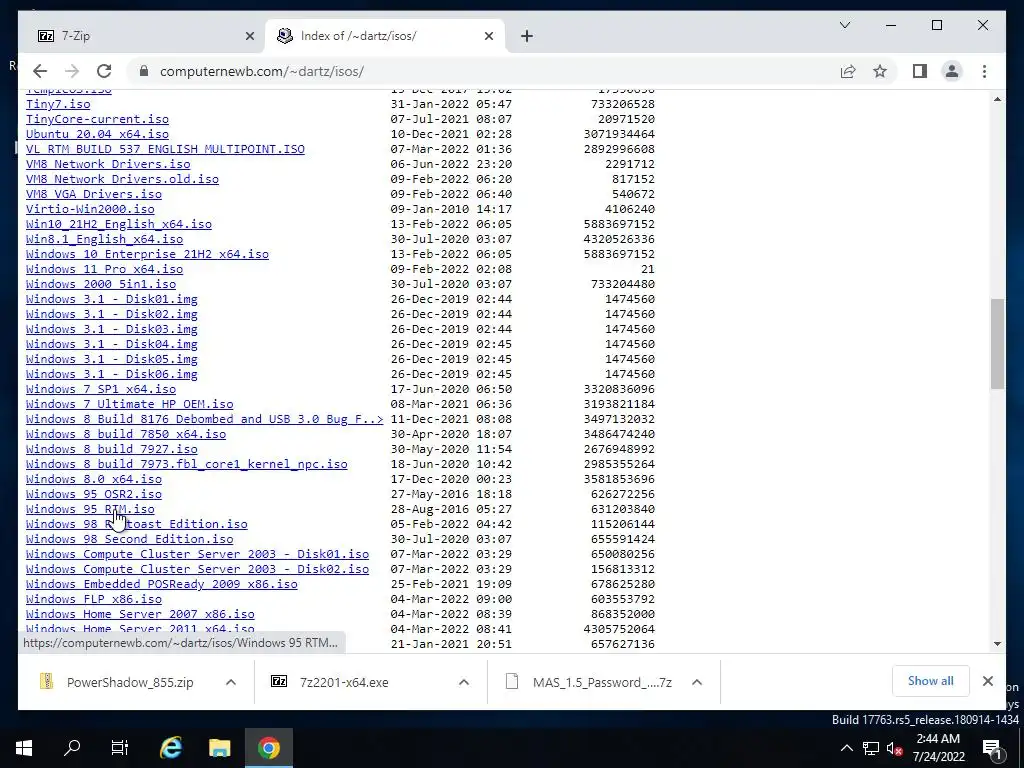This screenshot has width=1024, height=768.
Task: Open Windows_95_RTM.iso link
Action: 90,509
